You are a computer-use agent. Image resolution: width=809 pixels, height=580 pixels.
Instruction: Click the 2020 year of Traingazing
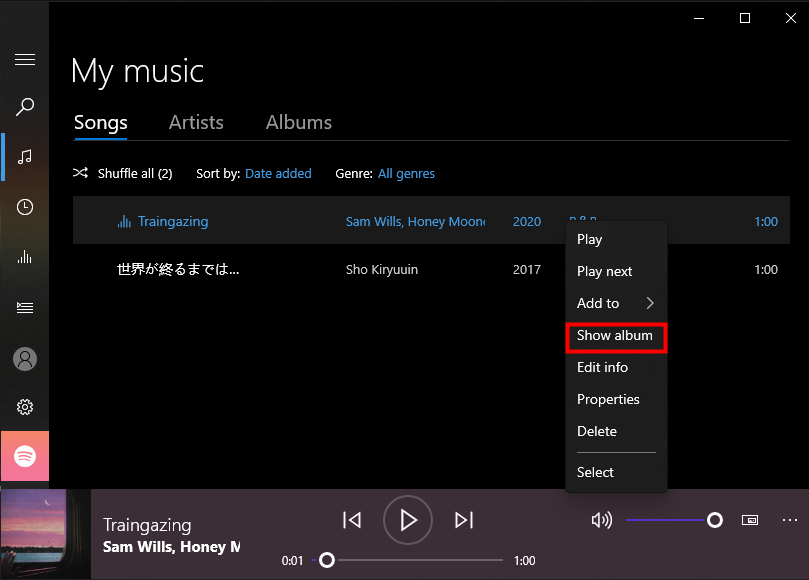pos(527,221)
